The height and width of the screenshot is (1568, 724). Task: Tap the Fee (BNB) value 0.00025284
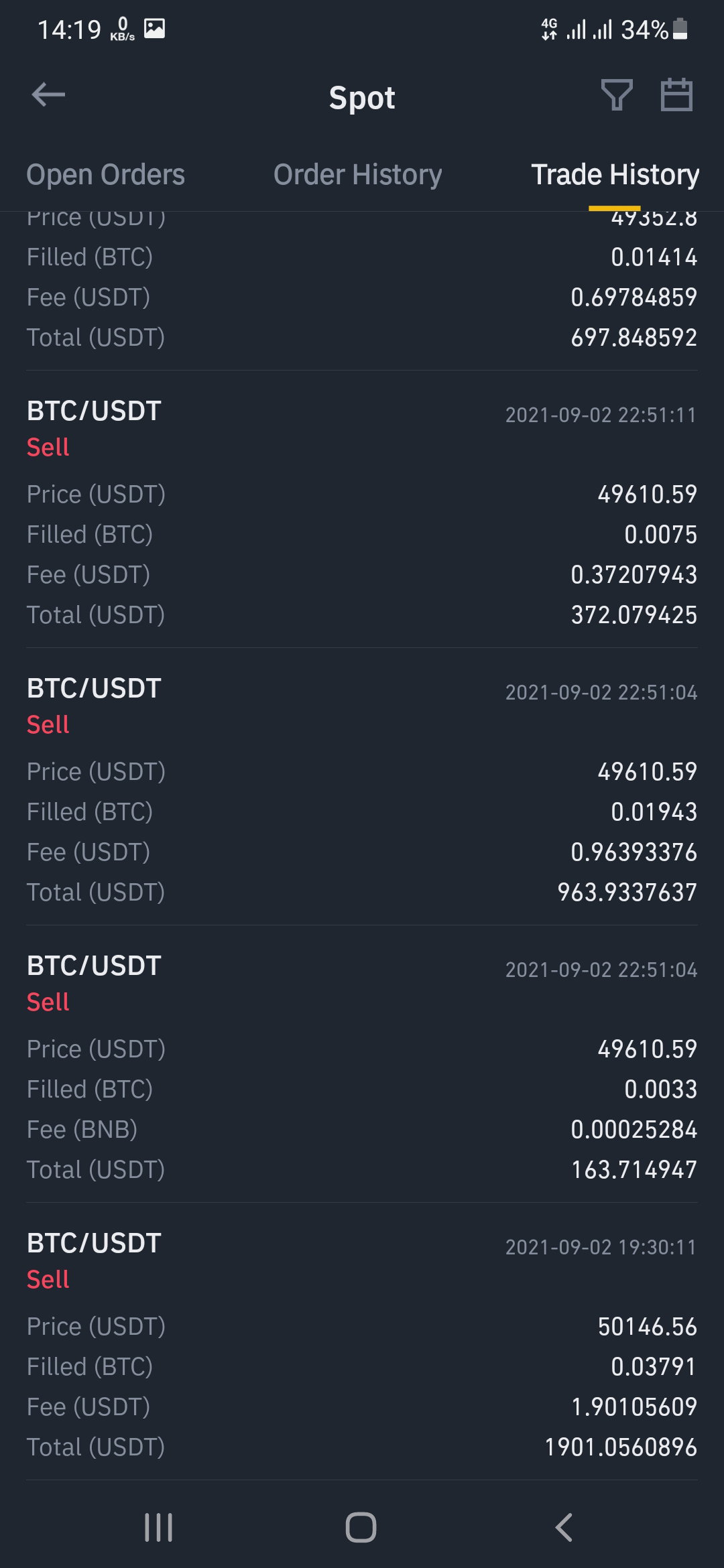633,1129
